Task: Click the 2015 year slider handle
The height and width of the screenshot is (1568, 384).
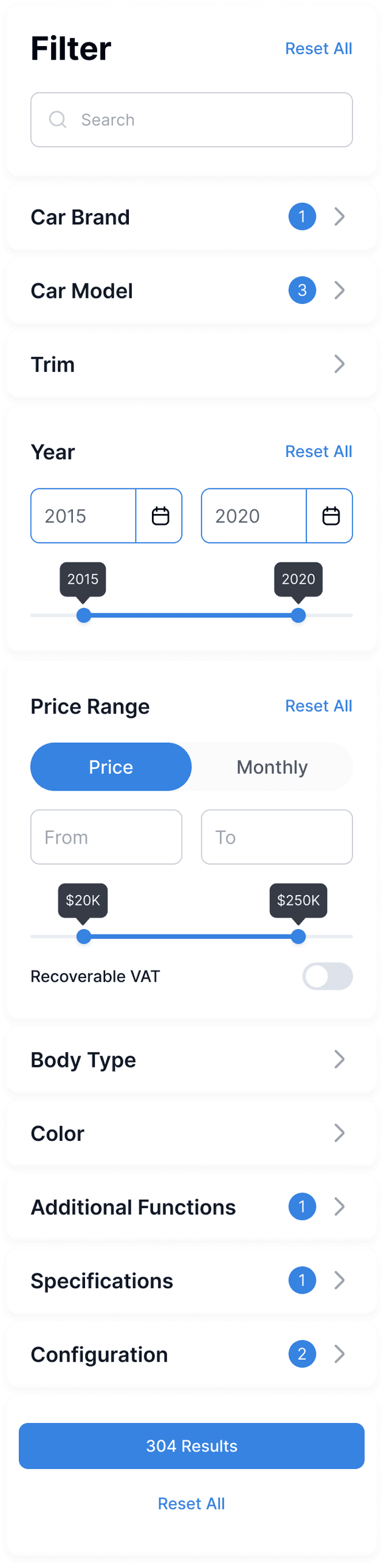Action: [84, 615]
